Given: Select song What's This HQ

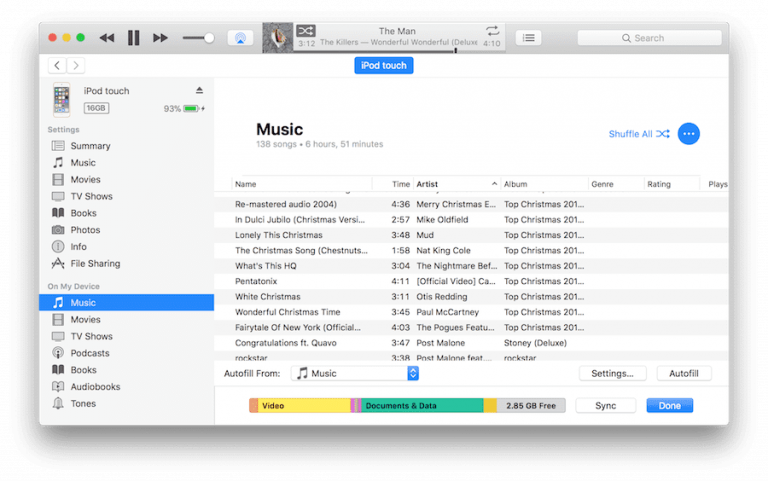Looking at the screenshot, I should click(x=471, y=266).
